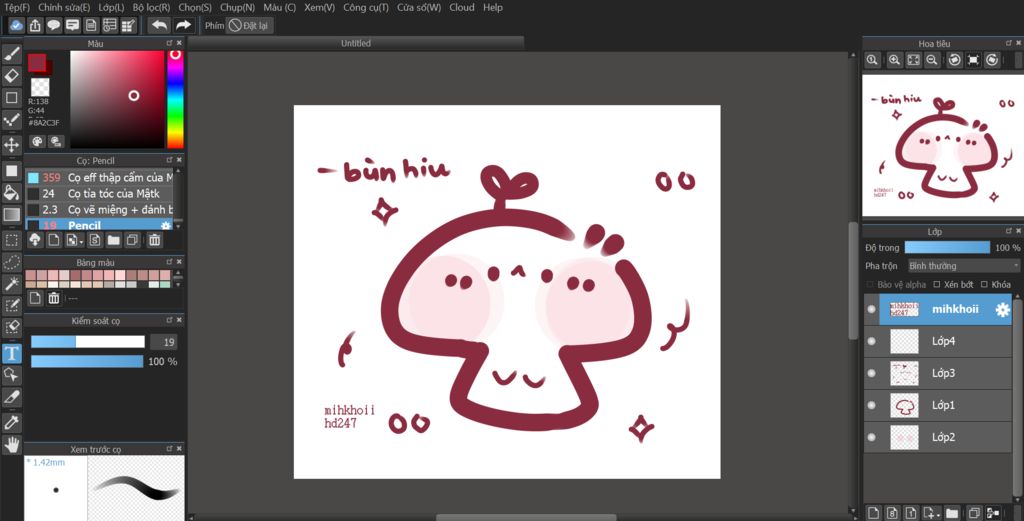1024x521 pixels.
Task: Fit navigator view to screen
Action: [914, 60]
